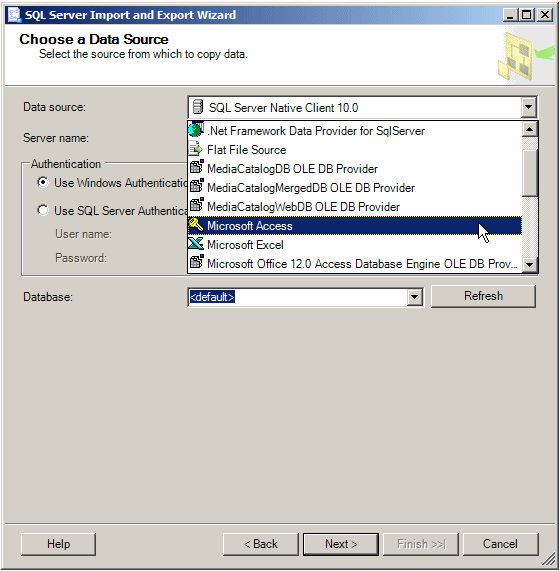This screenshot has width=560, height=571.
Task: Click the Microsoft Excel icon
Action: [196, 244]
